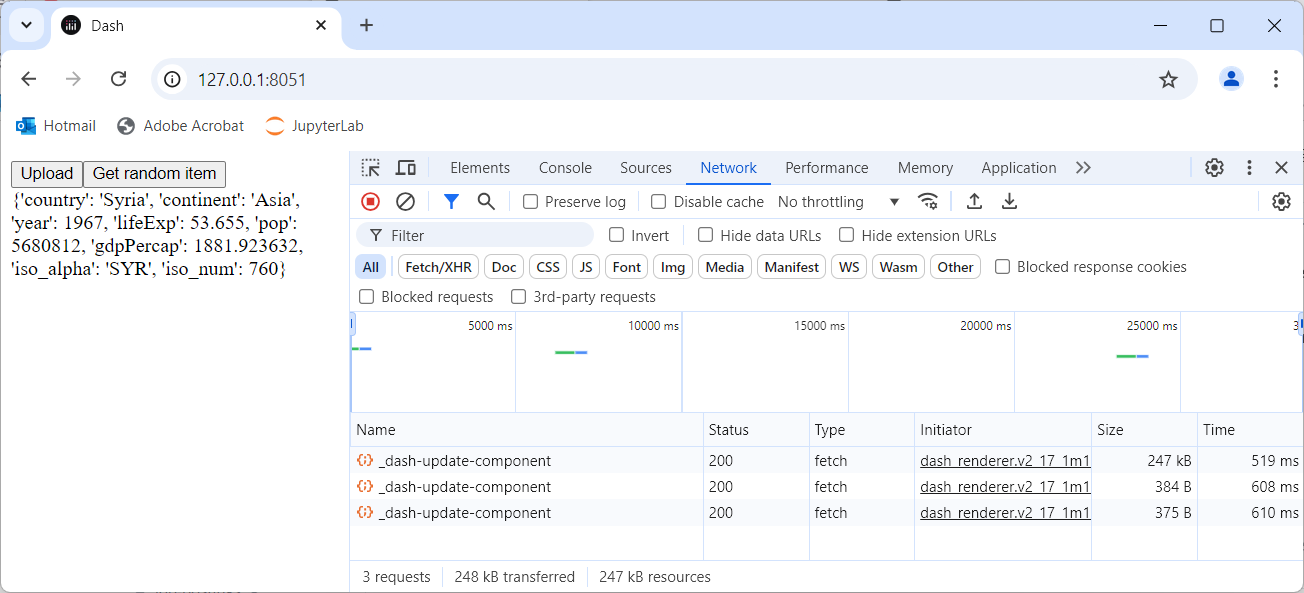Screen dimensions: 1304x593
Task: Select the inspect element picker icon
Action: pos(371,168)
